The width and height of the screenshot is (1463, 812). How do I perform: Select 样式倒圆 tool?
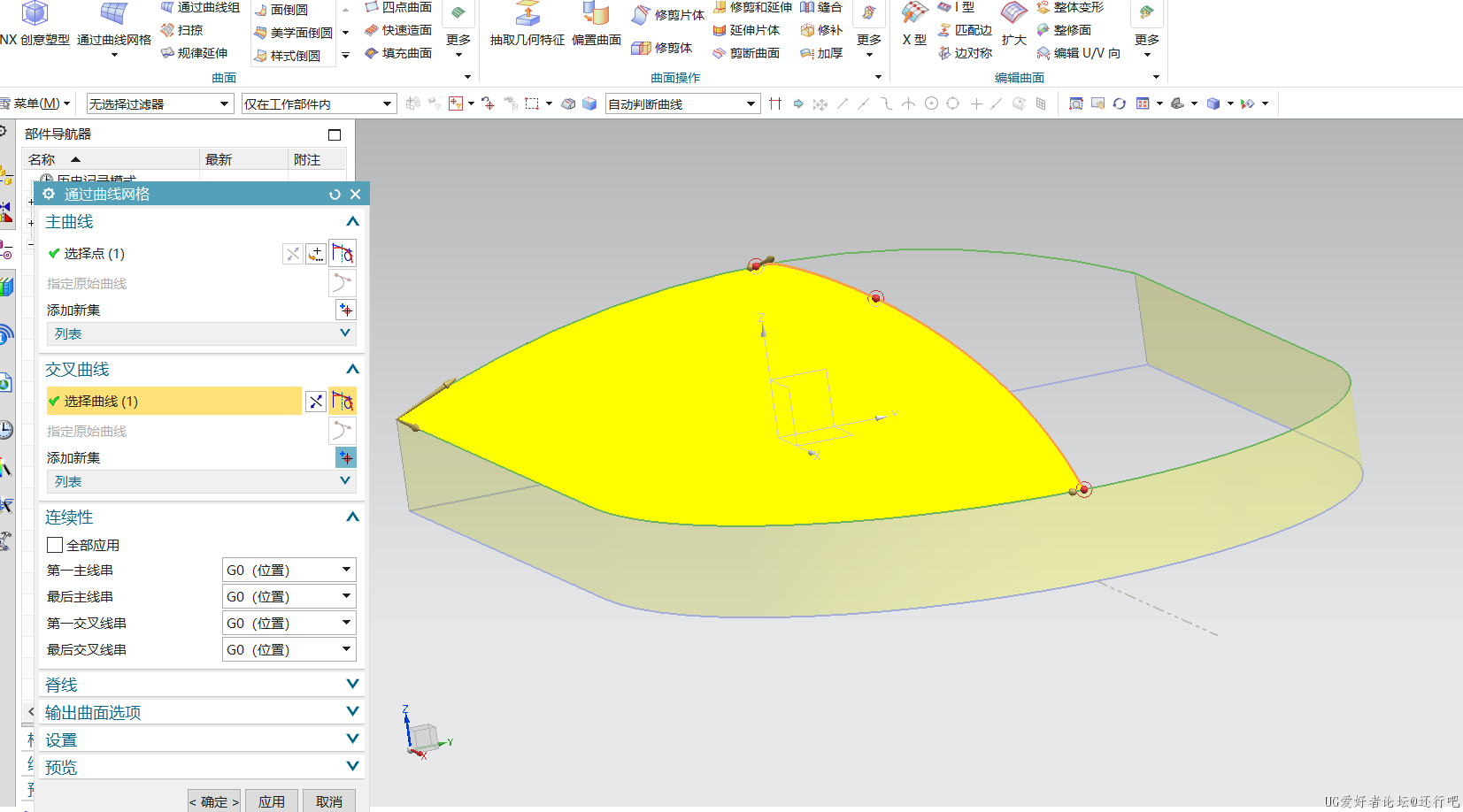tap(287, 56)
